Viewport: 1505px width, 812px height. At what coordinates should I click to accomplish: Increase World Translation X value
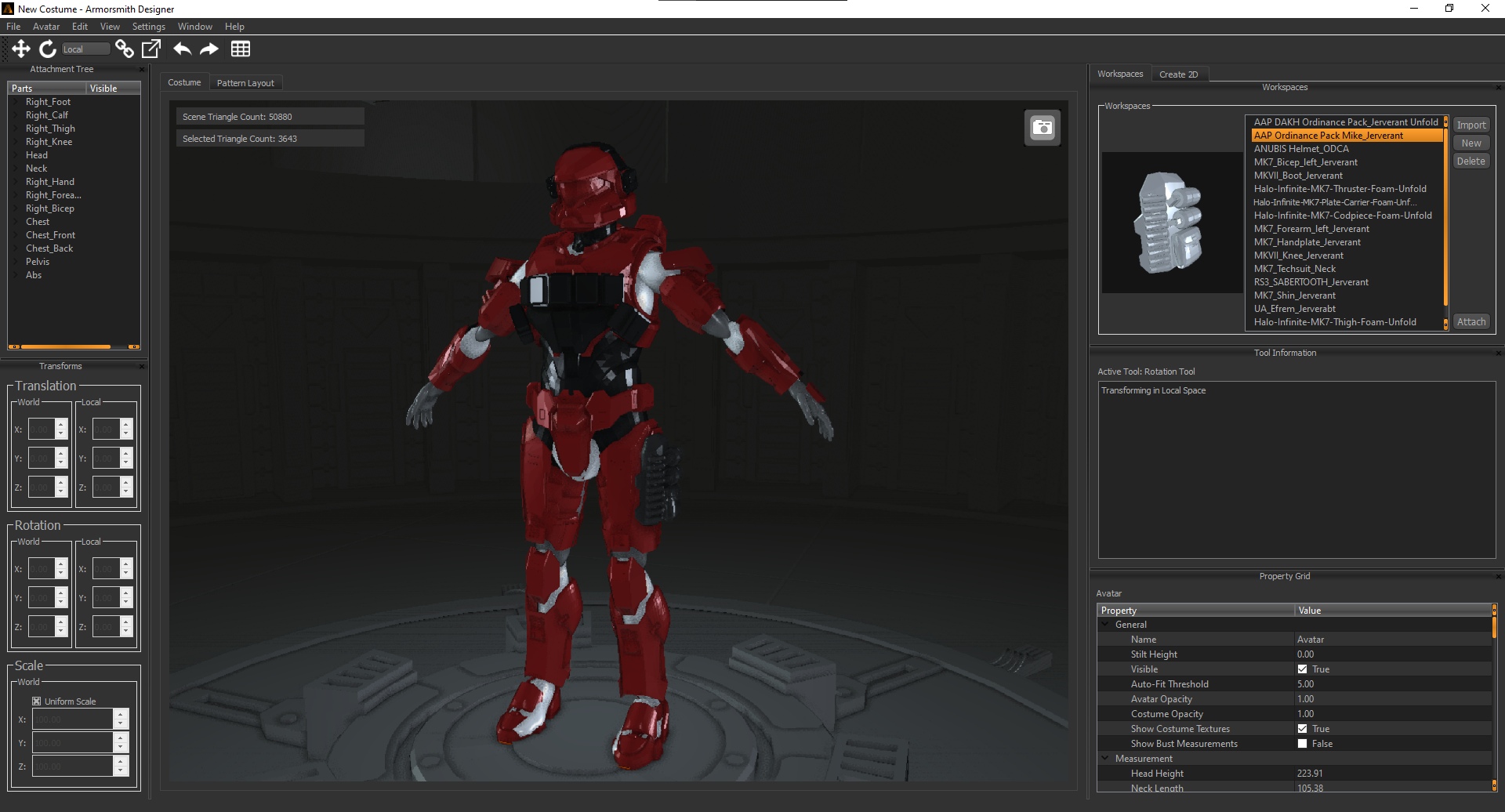click(x=61, y=424)
